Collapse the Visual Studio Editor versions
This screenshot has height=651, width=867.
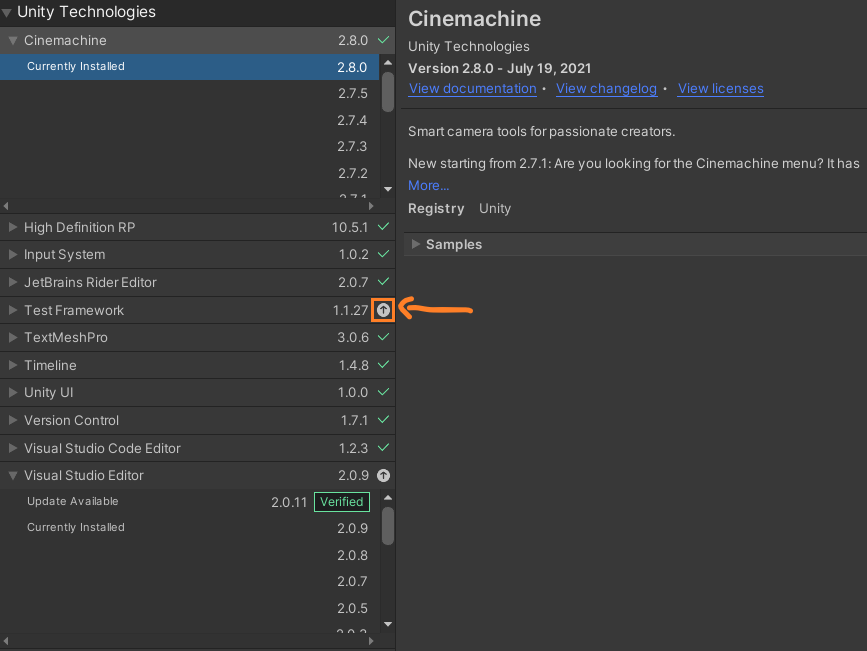(x=13, y=476)
